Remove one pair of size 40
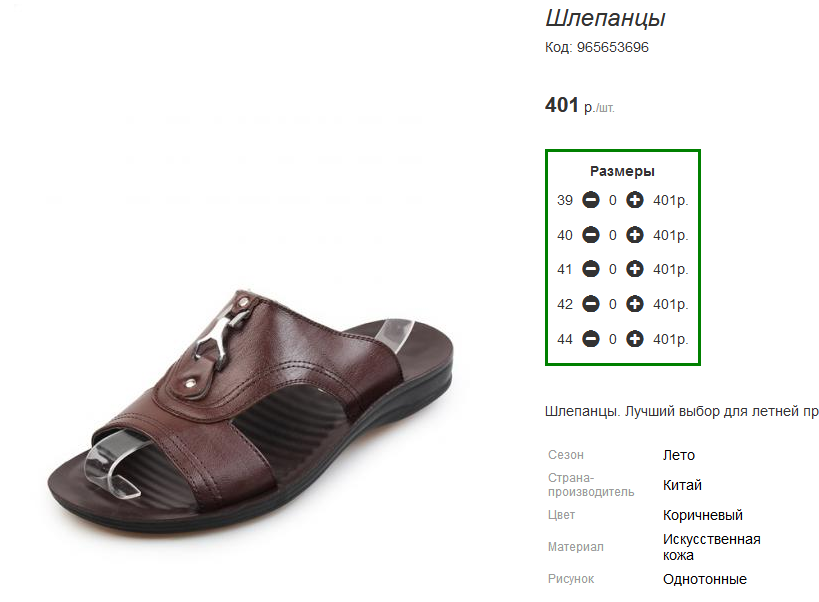 tap(591, 235)
